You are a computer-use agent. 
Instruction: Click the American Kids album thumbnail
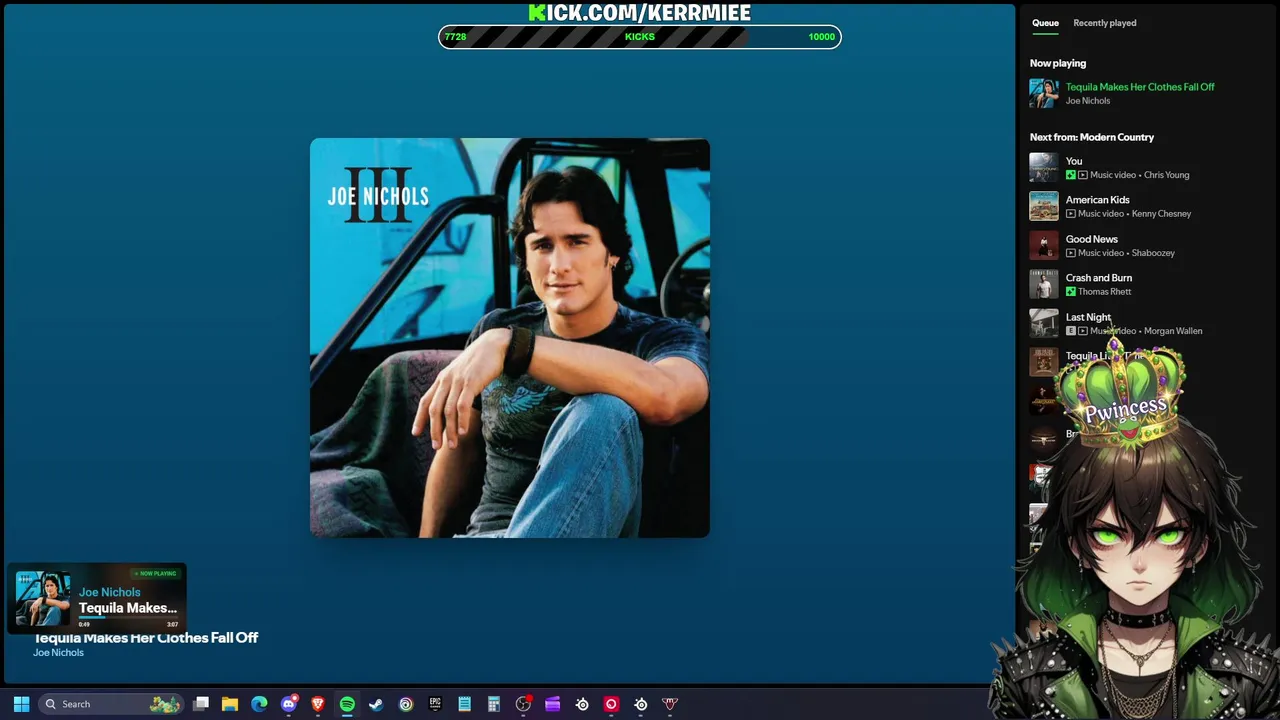pyautogui.click(x=1044, y=206)
